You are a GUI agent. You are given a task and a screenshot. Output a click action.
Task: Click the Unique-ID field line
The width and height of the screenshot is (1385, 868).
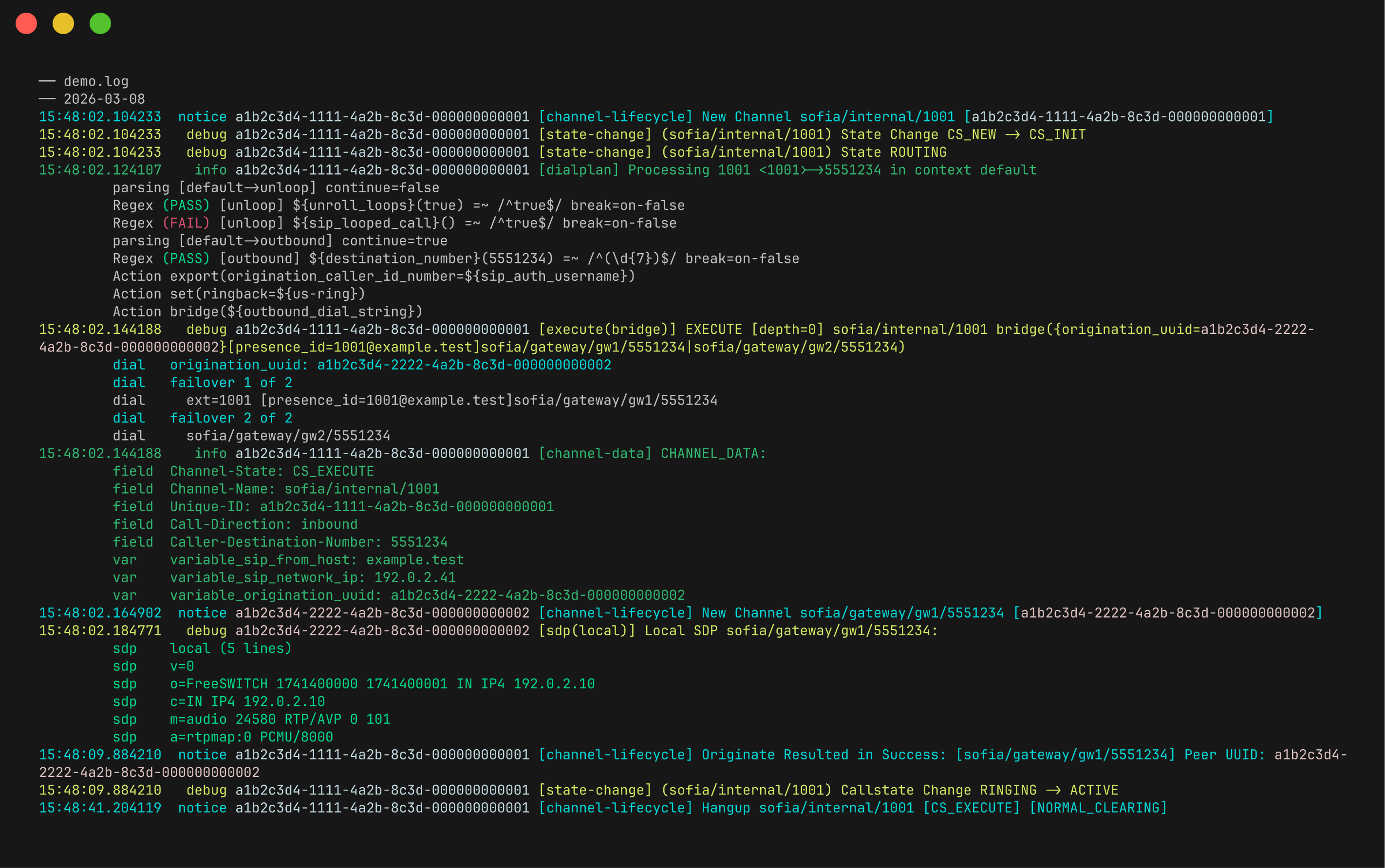coord(333,507)
